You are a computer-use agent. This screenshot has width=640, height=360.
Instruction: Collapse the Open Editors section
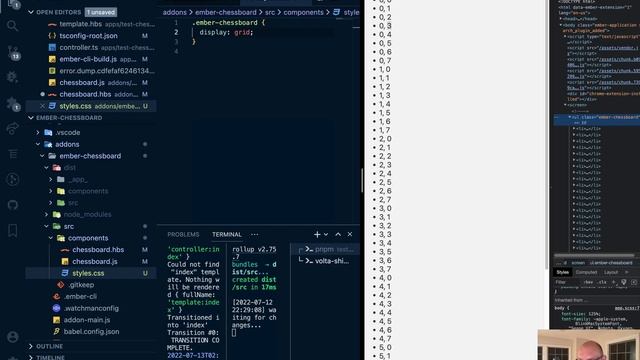tap(31, 12)
